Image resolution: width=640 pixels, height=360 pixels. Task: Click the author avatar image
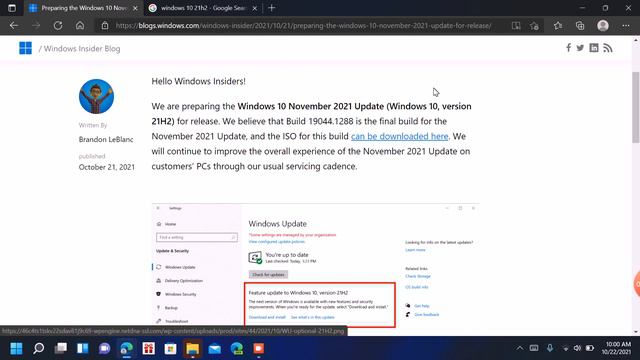click(x=96, y=96)
